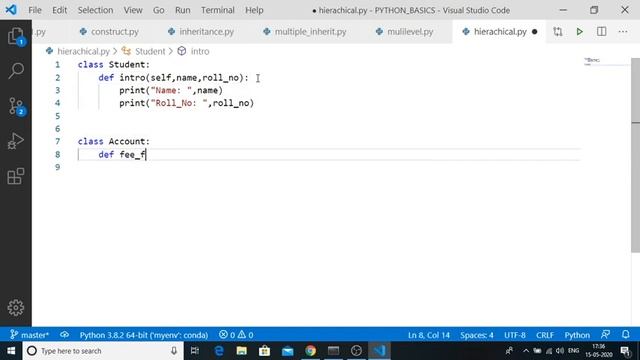Open the File menu
Screen dimensions: 640x360
35,10
